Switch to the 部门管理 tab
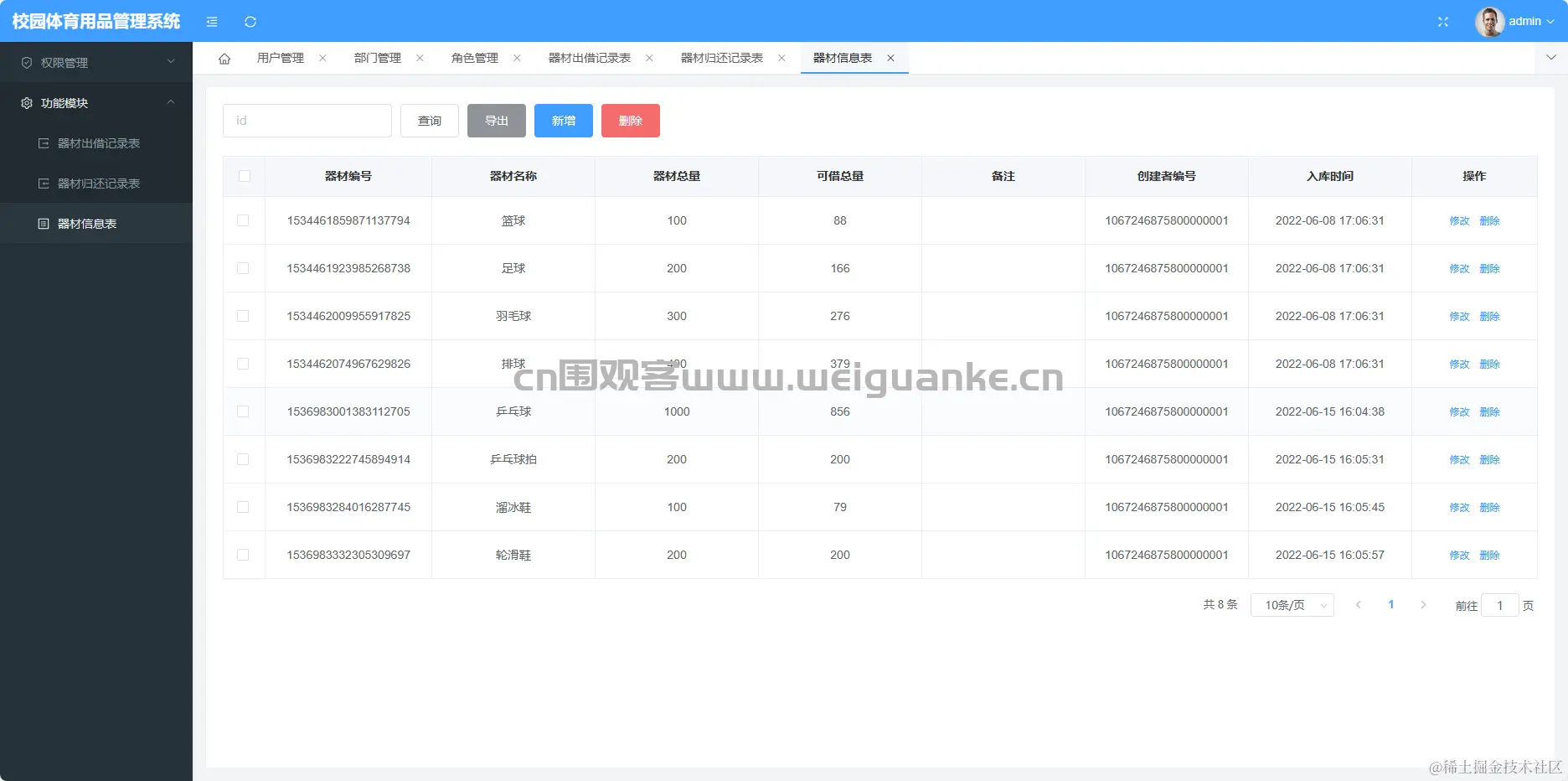Image resolution: width=1568 pixels, height=781 pixels. tap(378, 58)
